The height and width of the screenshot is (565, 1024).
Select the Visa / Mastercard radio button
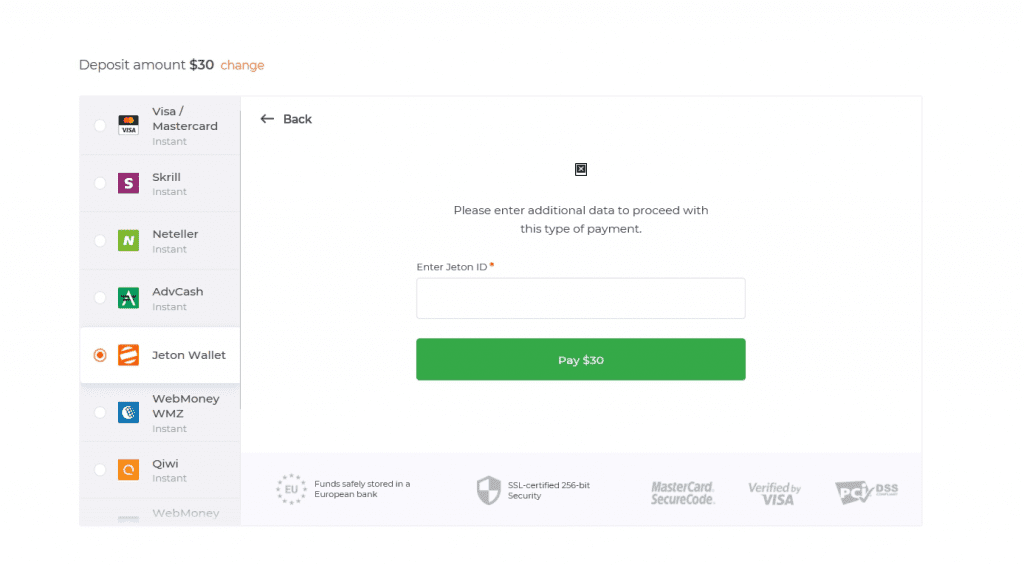100,125
